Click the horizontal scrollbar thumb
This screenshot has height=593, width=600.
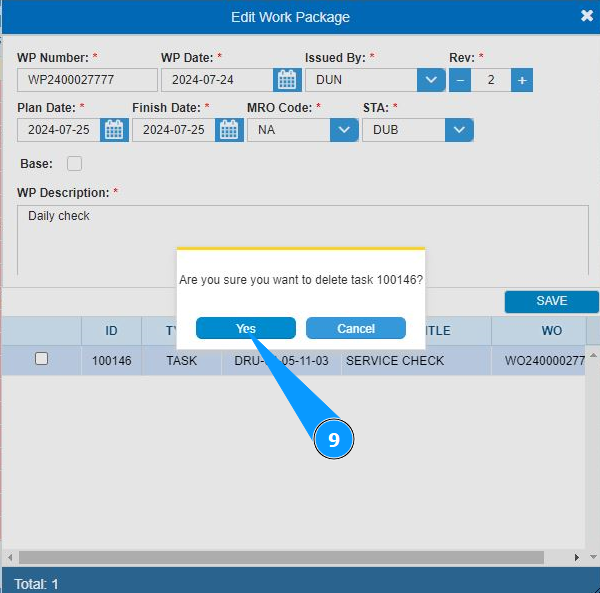pos(281,557)
